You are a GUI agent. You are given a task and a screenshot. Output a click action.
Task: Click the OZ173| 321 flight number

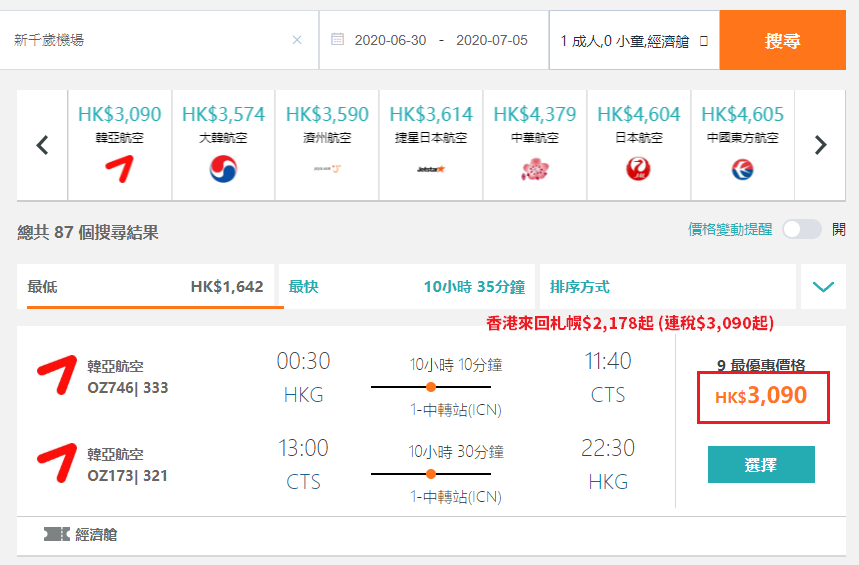[128, 476]
